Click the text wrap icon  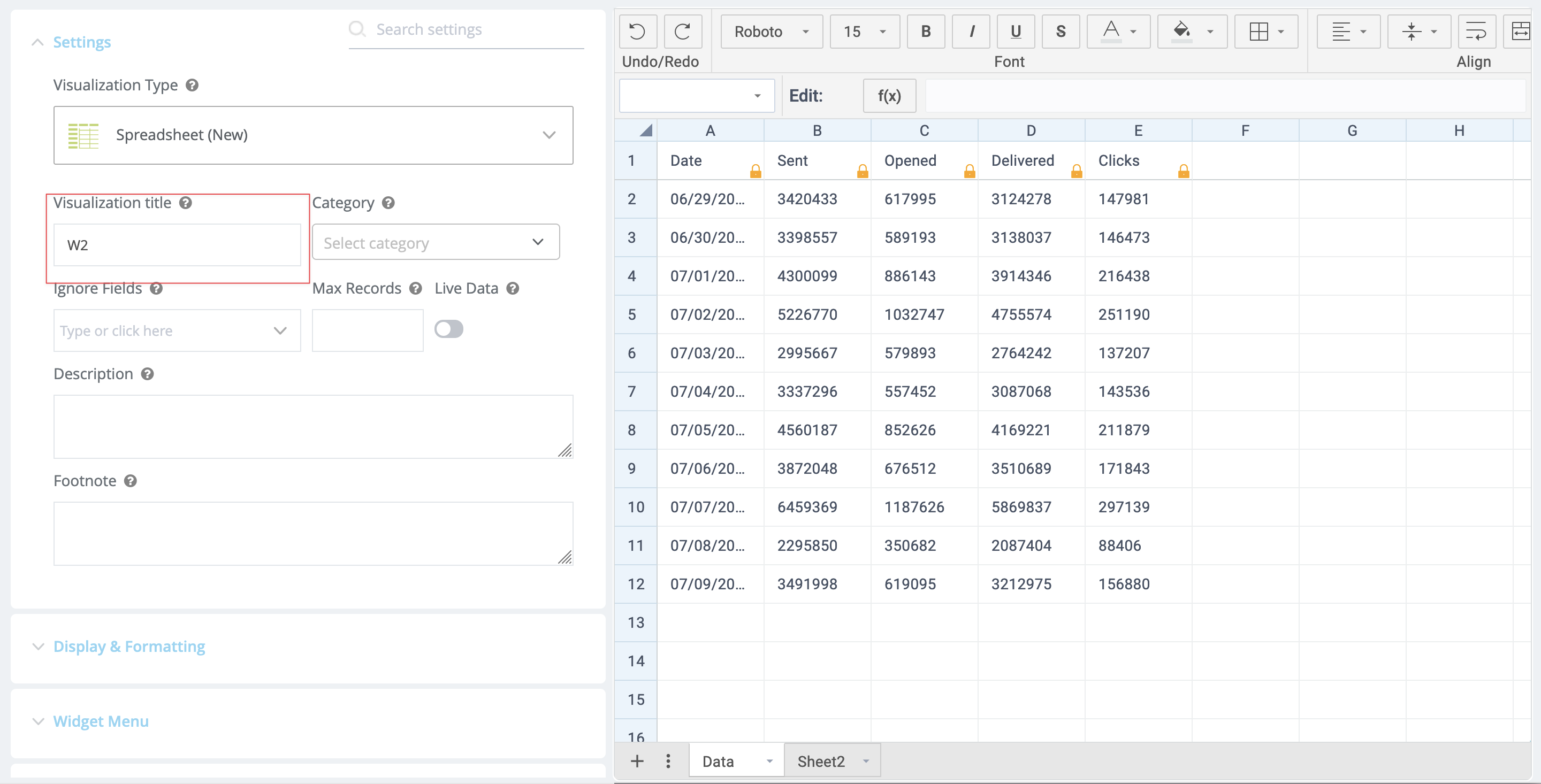point(1476,32)
